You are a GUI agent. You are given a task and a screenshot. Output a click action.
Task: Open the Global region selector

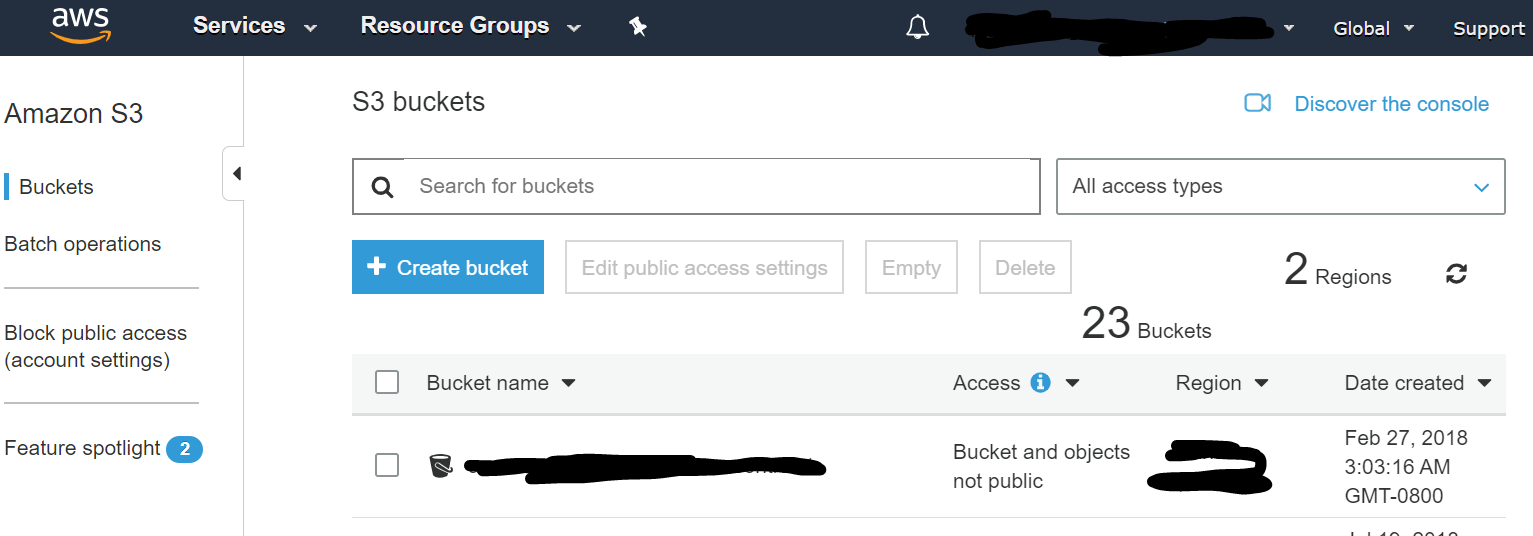tap(1373, 28)
